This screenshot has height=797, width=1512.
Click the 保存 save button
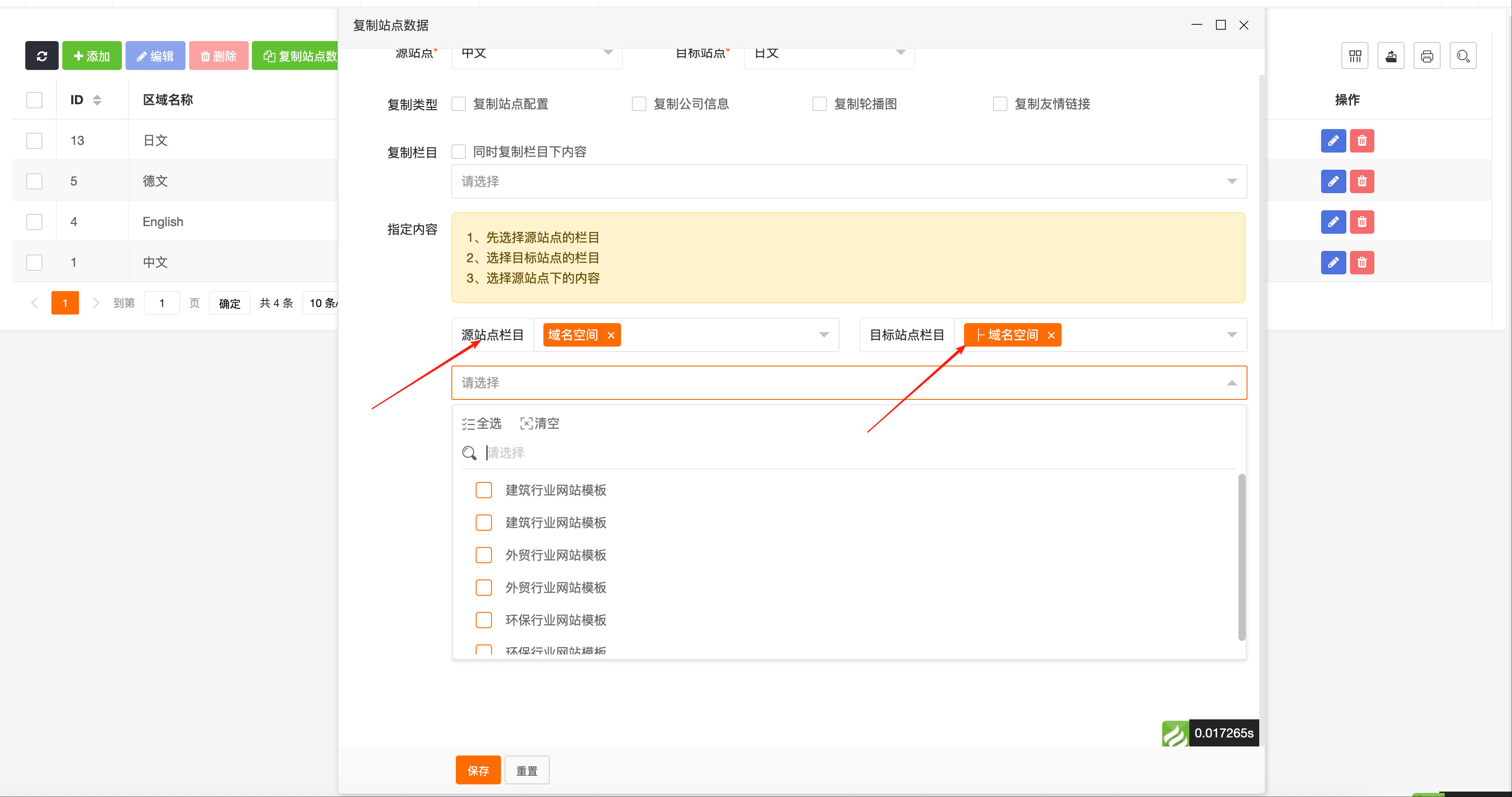[x=478, y=770]
